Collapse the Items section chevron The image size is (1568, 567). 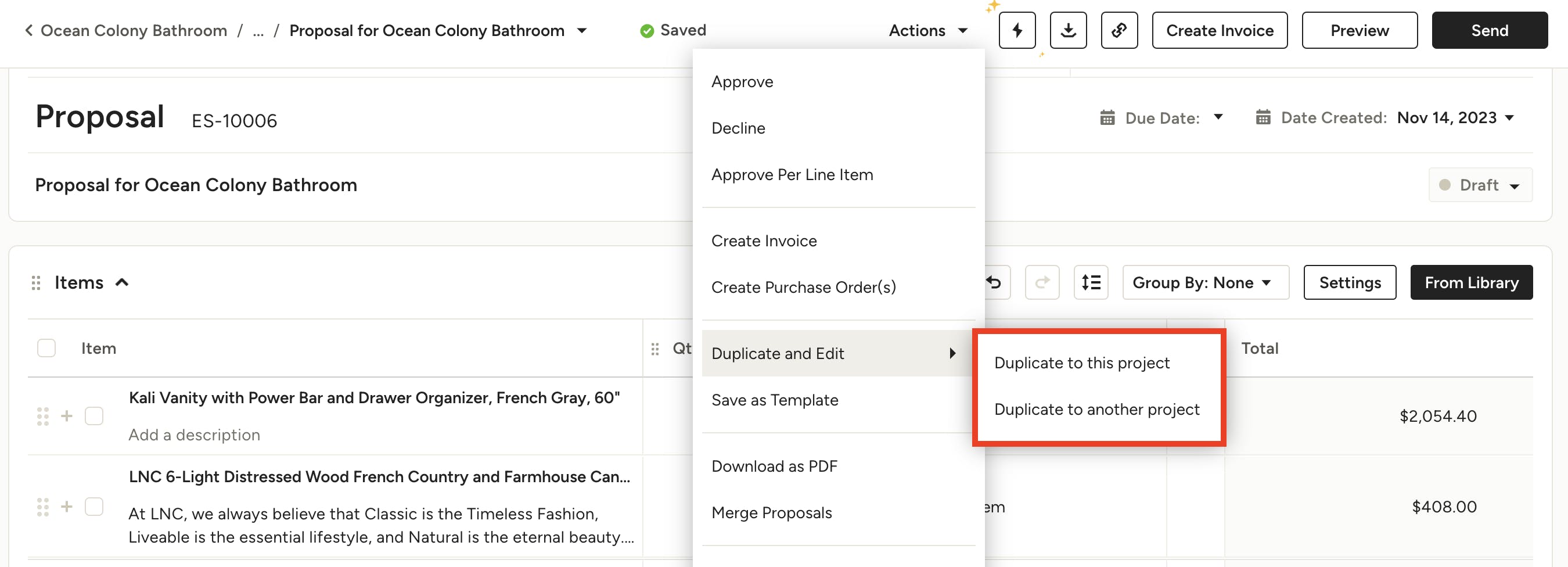(122, 282)
